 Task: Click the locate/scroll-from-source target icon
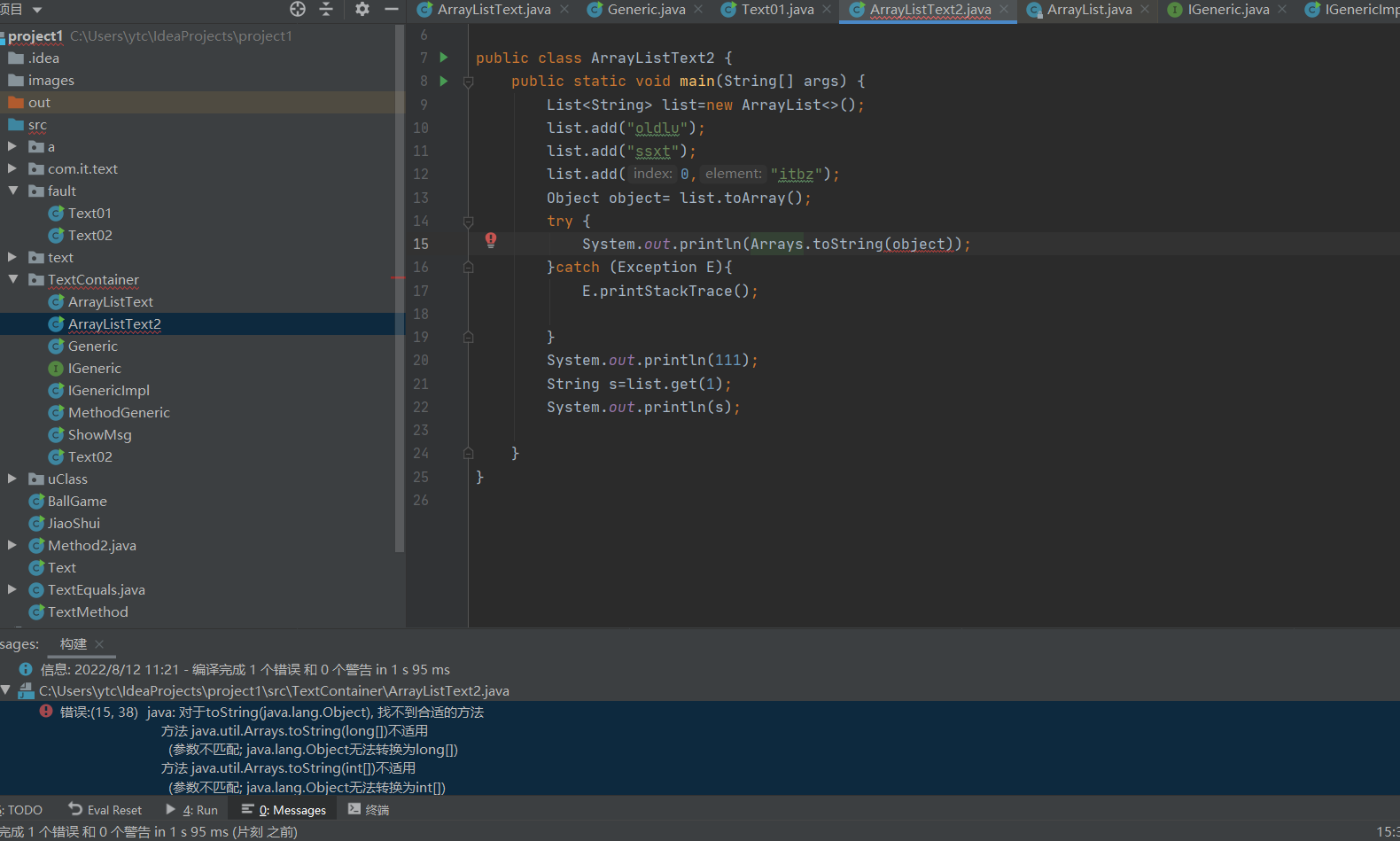298,9
